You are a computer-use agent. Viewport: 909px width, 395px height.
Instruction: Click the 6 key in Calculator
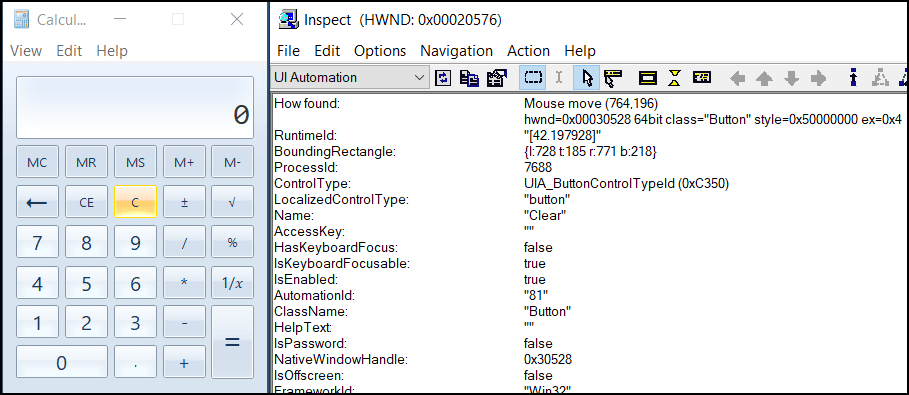(x=135, y=282)
